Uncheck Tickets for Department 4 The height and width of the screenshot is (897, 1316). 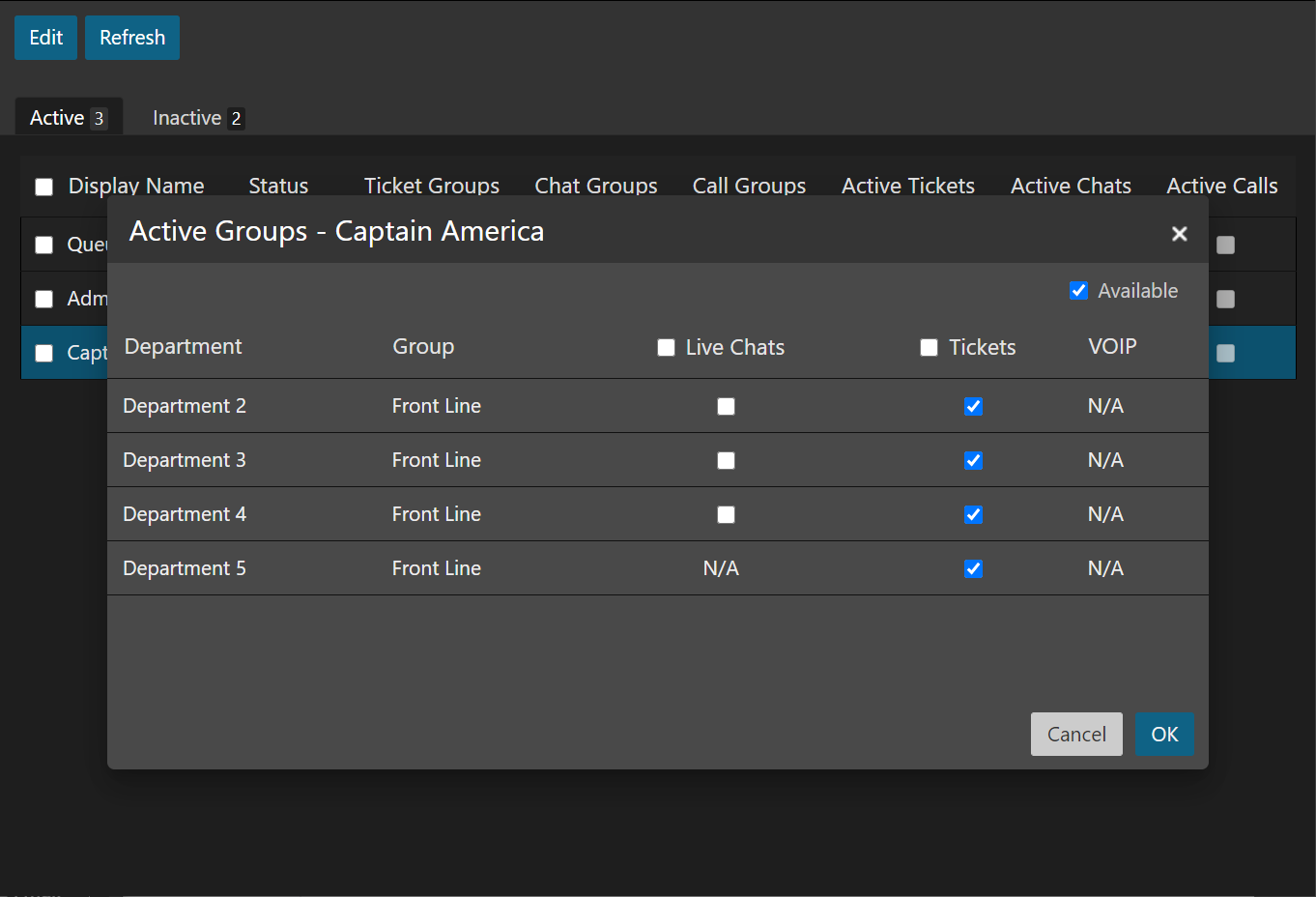tap(973, 515)
